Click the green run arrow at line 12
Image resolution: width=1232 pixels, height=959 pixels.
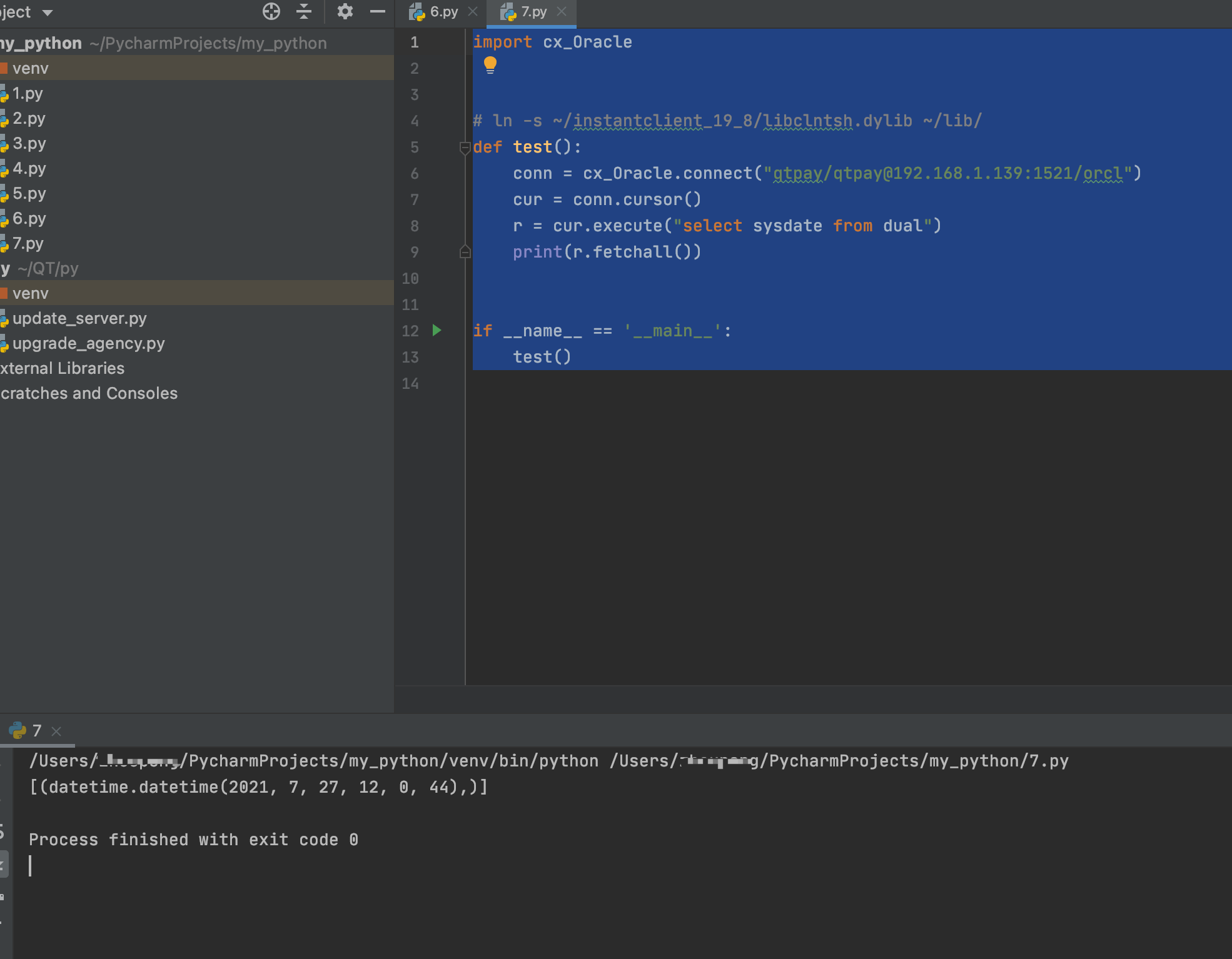(x=437, y=330)
